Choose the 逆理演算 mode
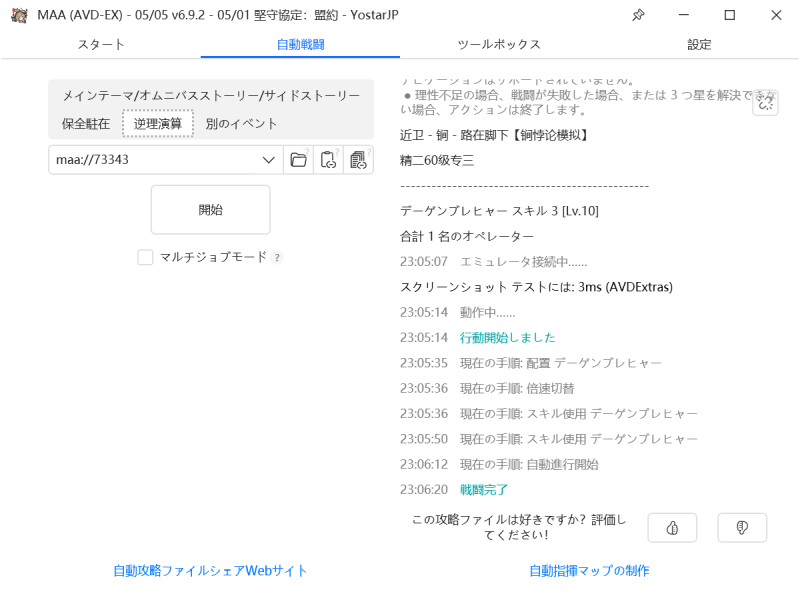This screenshot has height=600, width=800. [x=158, y=123]
